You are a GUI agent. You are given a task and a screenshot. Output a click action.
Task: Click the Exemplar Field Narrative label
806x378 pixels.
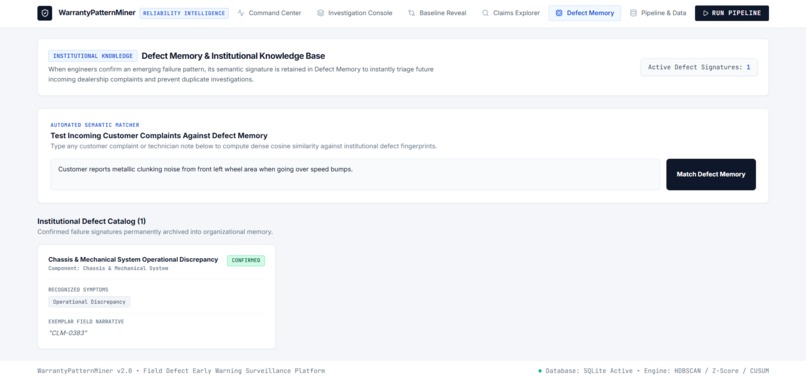[x=86, y=321]
